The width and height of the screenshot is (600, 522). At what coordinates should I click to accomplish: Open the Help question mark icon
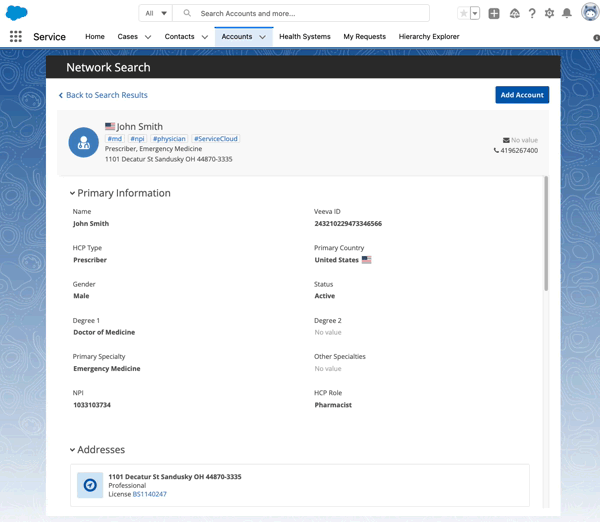[x=532, y=14]
